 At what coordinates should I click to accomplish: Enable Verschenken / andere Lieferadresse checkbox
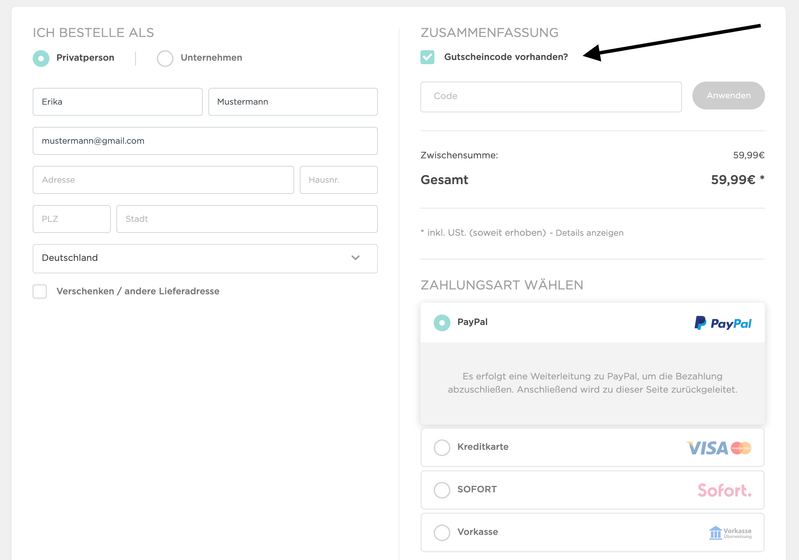(40, 291)
